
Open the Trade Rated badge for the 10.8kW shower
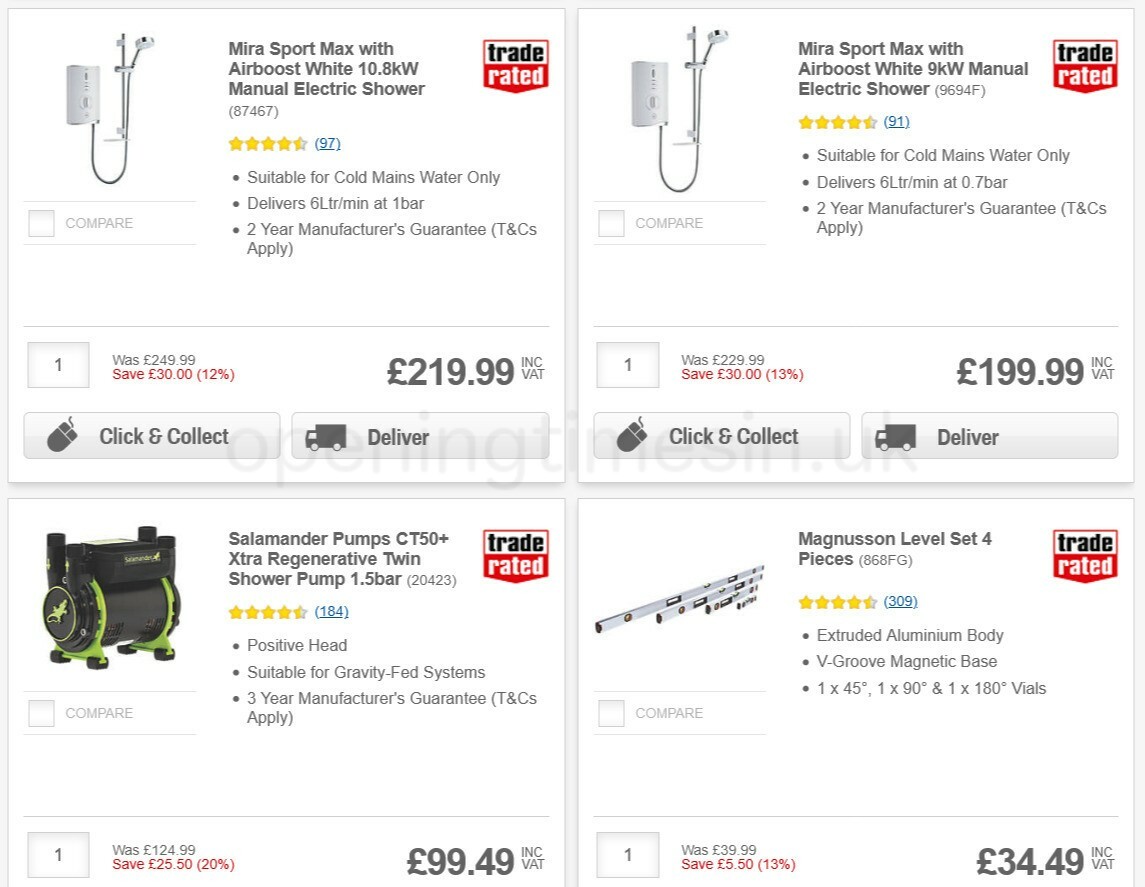(x=515, y=68)
